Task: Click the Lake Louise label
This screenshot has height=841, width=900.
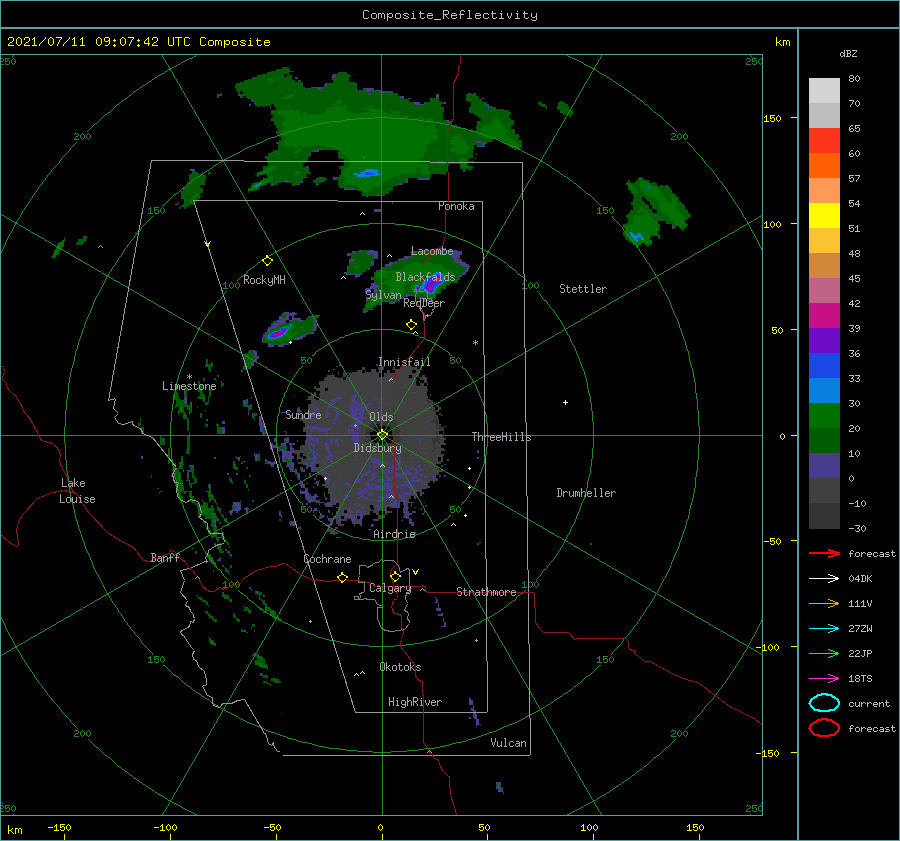Action: click(77, 491)
